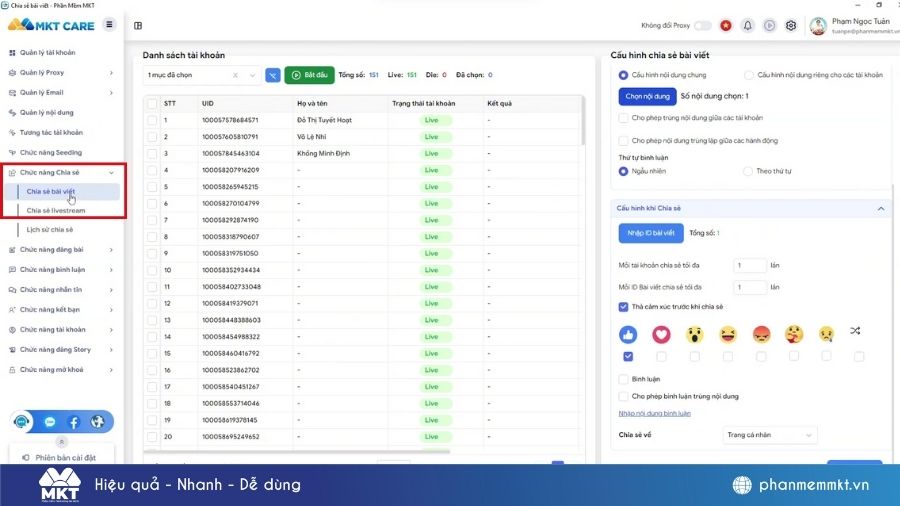
Task: Uncheck Thả cảm xúc trước khi chia sẻ
Action: click(x=623, y=307)
